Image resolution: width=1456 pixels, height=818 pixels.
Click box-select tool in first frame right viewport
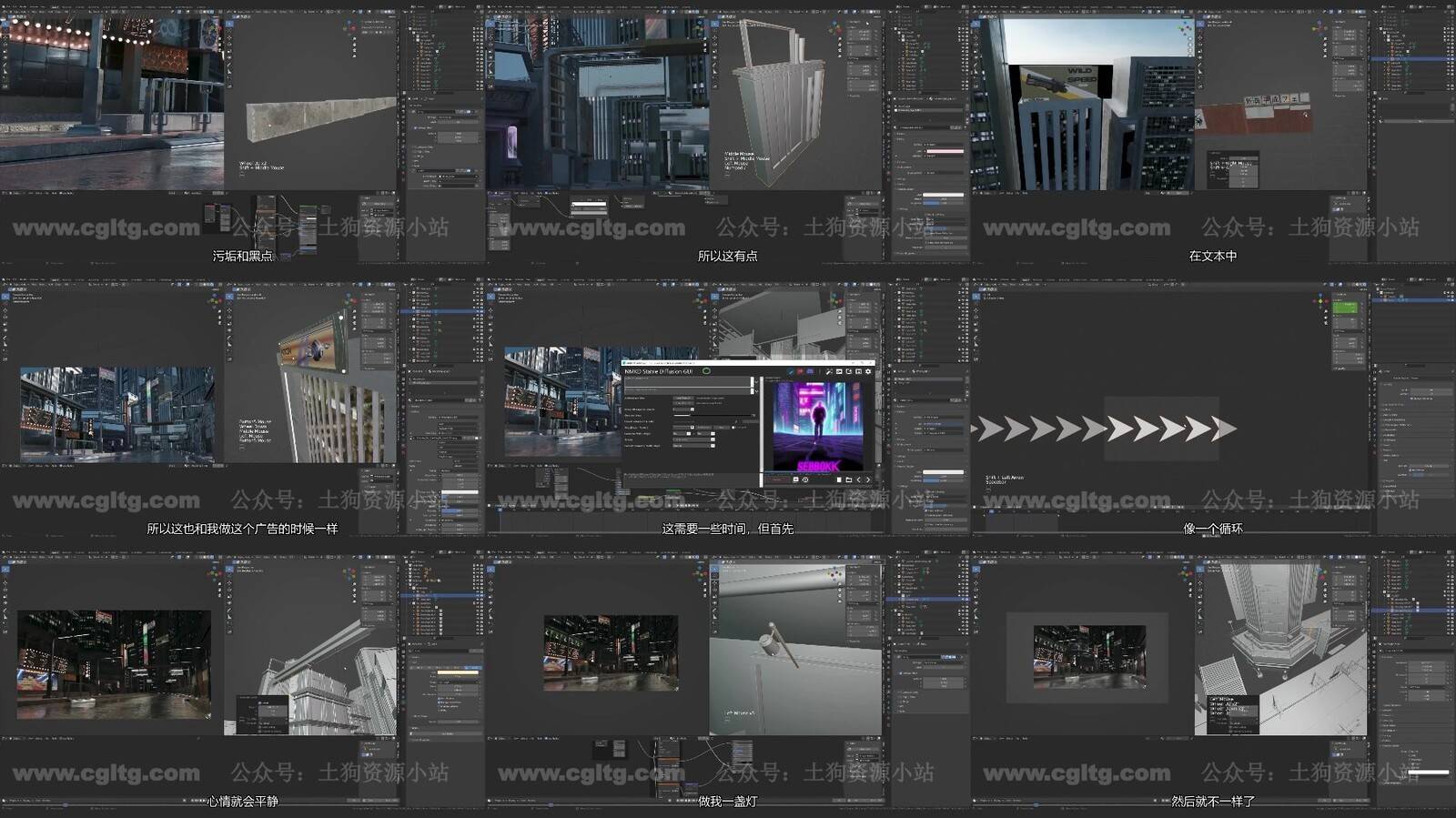(x=230, y=24)
